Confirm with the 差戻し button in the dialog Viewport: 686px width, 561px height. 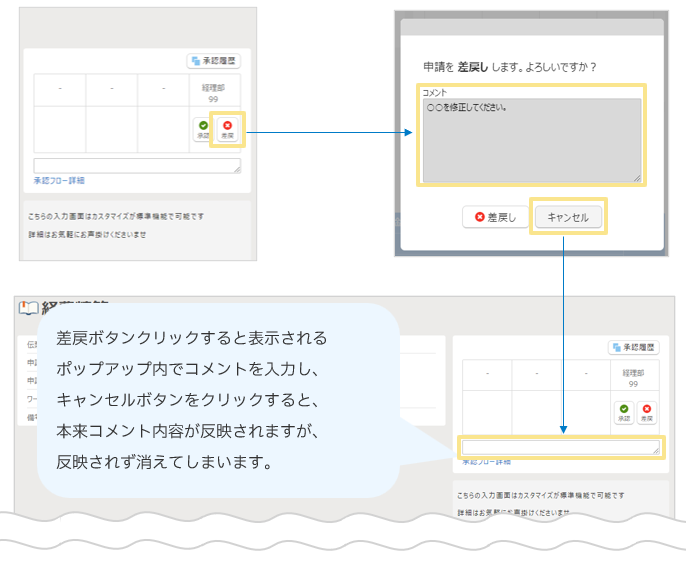495,217
